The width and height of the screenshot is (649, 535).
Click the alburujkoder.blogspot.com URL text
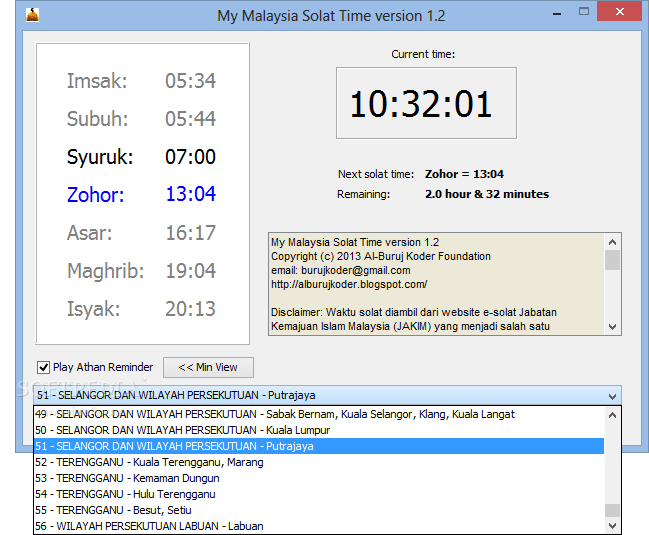click(349, 285)
